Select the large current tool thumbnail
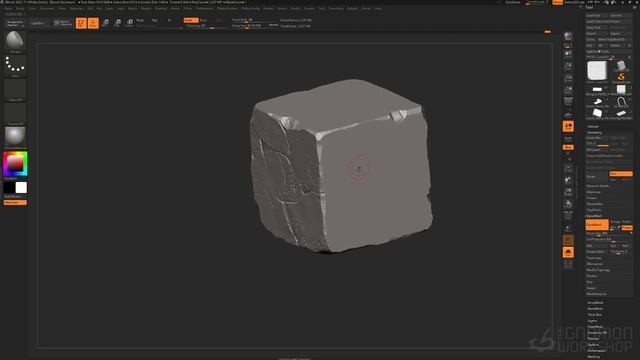This screenshot has height=360, width=640. [597, 71]
